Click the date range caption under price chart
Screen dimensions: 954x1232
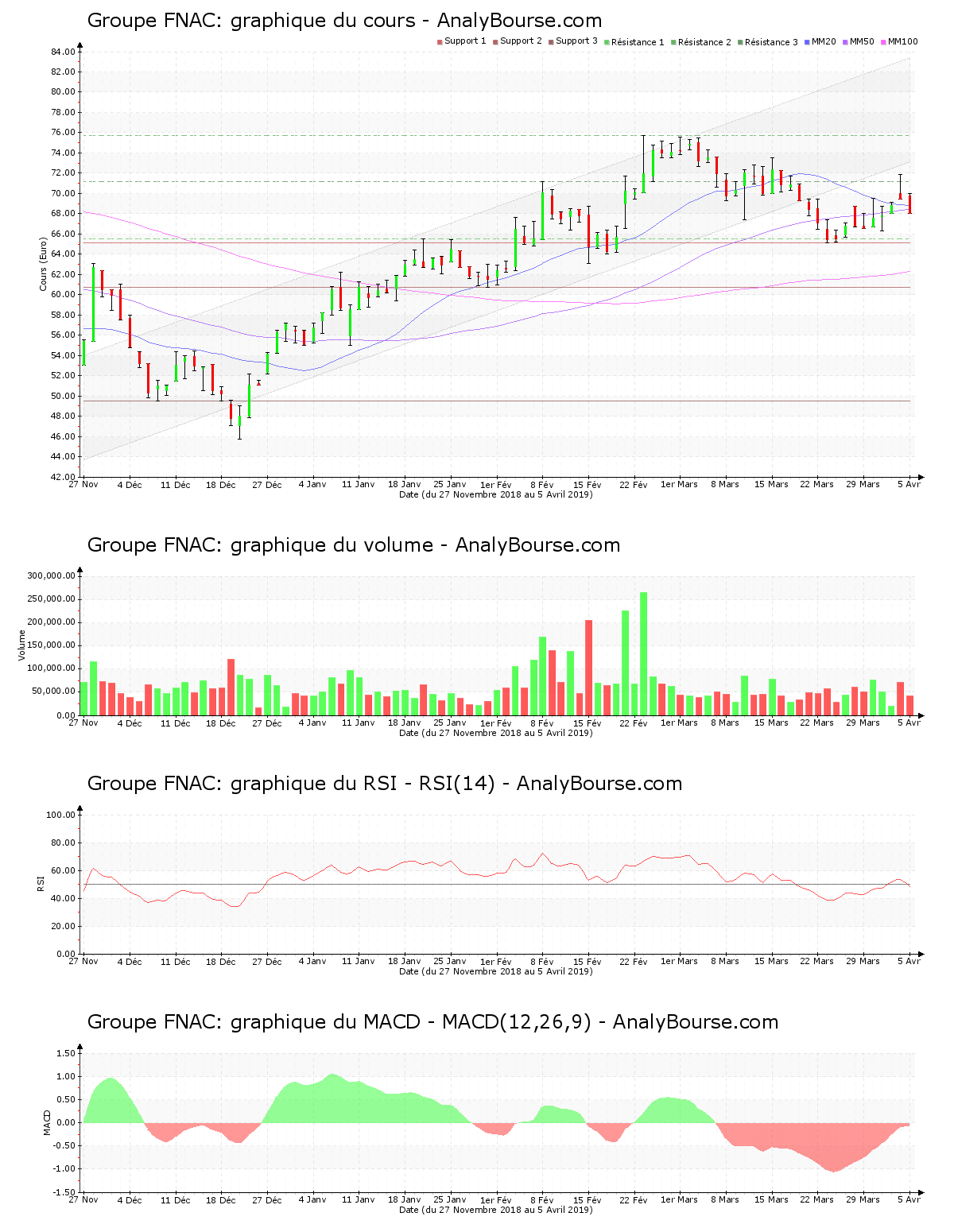(x=496, y=494)
